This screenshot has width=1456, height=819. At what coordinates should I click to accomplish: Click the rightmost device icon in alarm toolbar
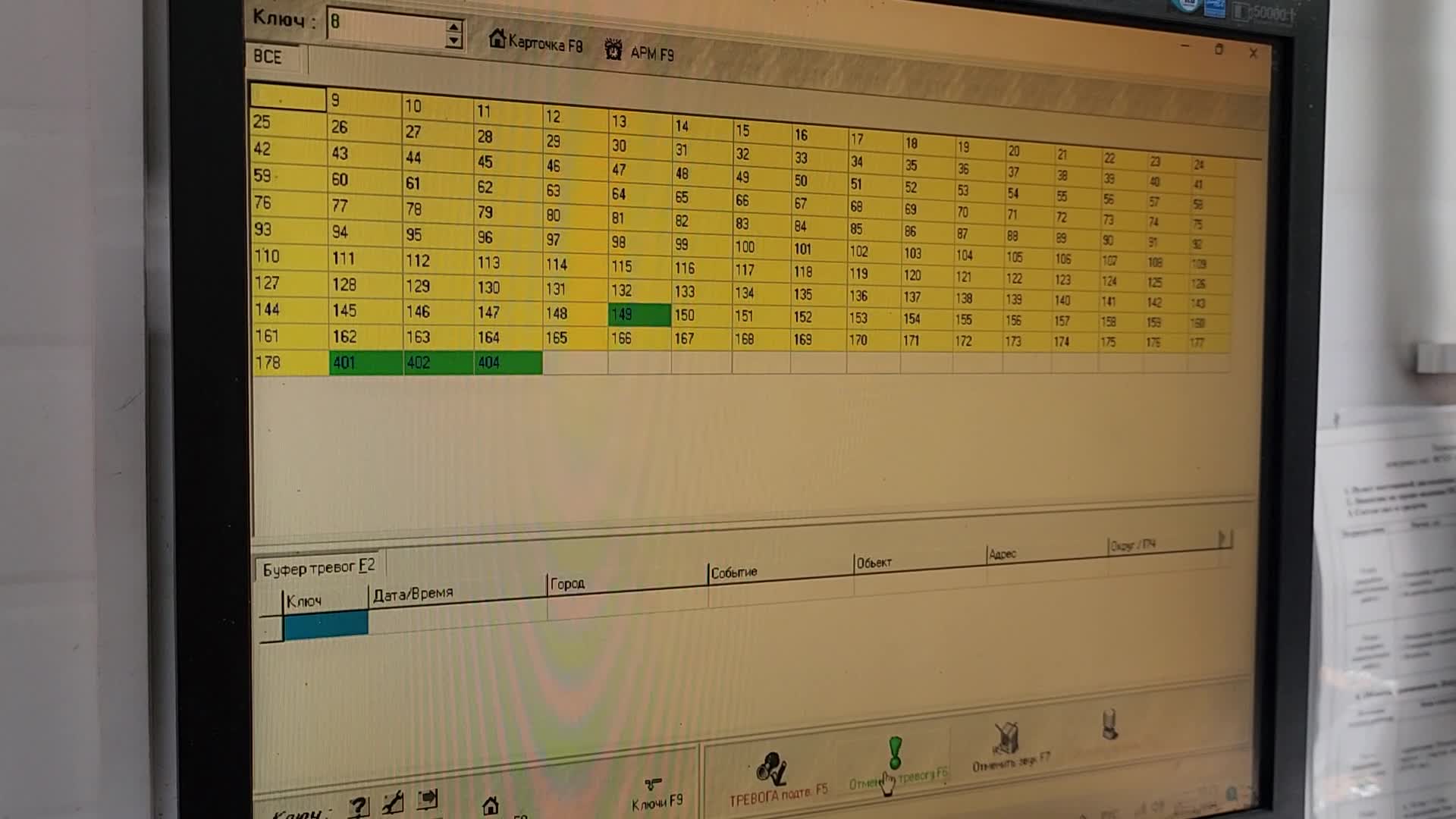(x=1109, y=724)
